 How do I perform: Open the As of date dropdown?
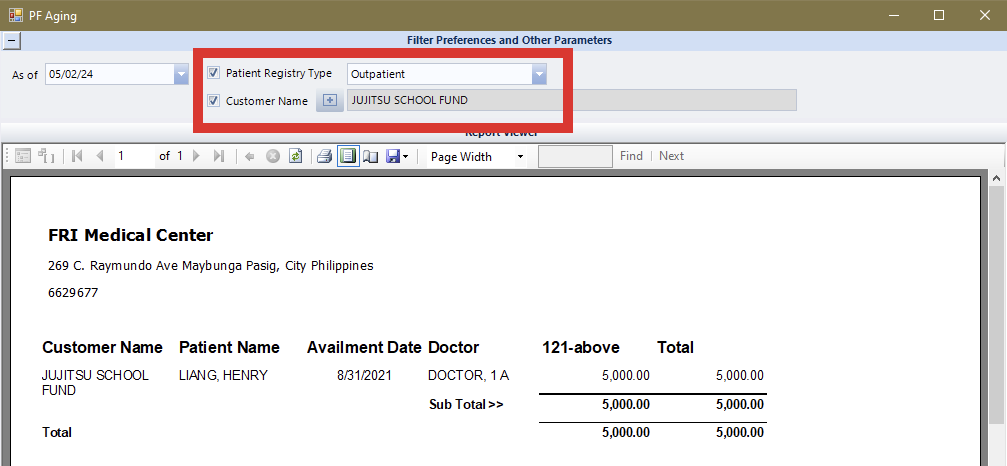click(181, 74)
